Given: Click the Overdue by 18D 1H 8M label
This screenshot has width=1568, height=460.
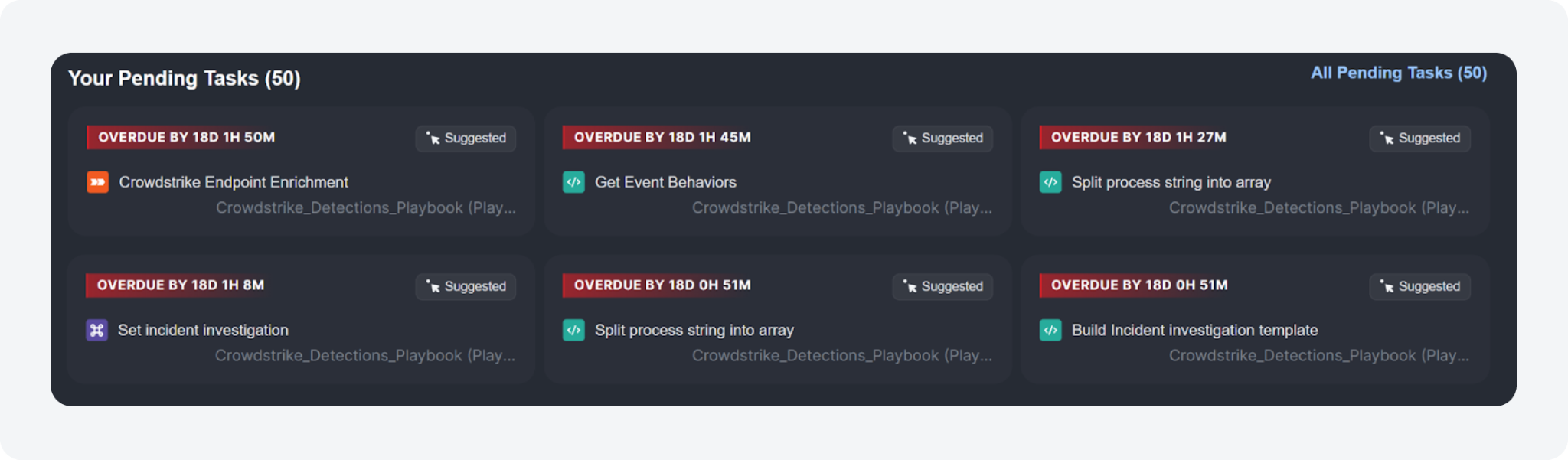Looking at the screenshot, I should click(181, 285).
